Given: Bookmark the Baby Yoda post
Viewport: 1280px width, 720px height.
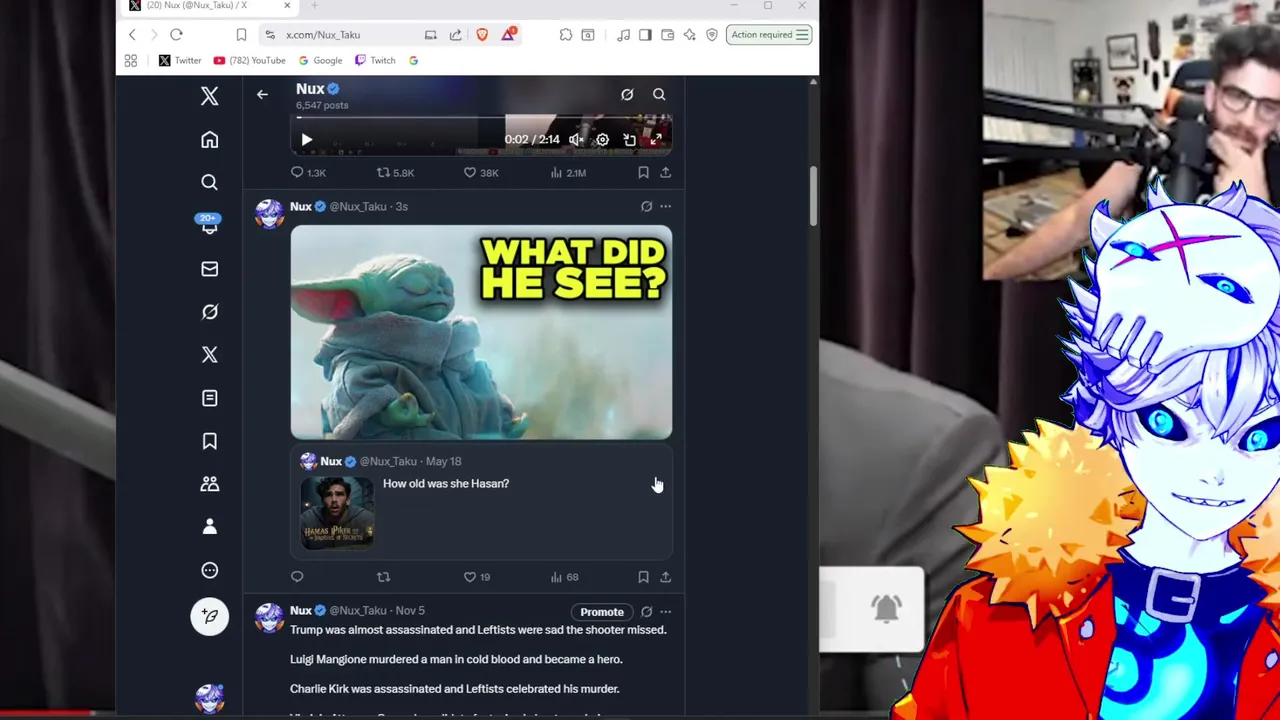Looking at the screenshot, I should [x=643, y=577].
